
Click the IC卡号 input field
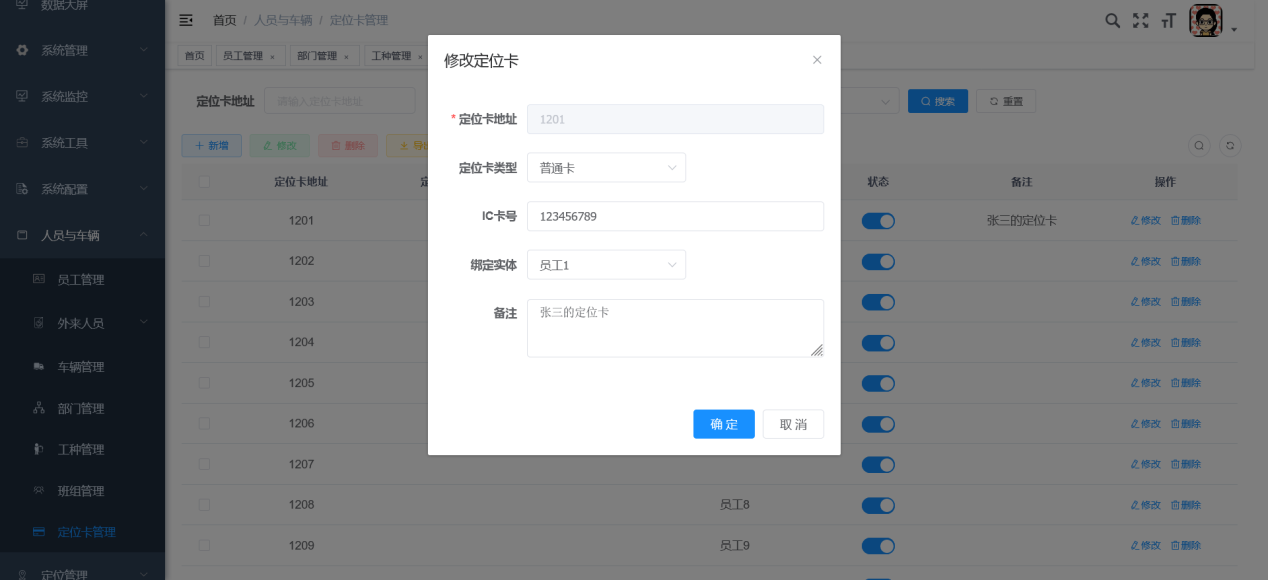(675, 216)
